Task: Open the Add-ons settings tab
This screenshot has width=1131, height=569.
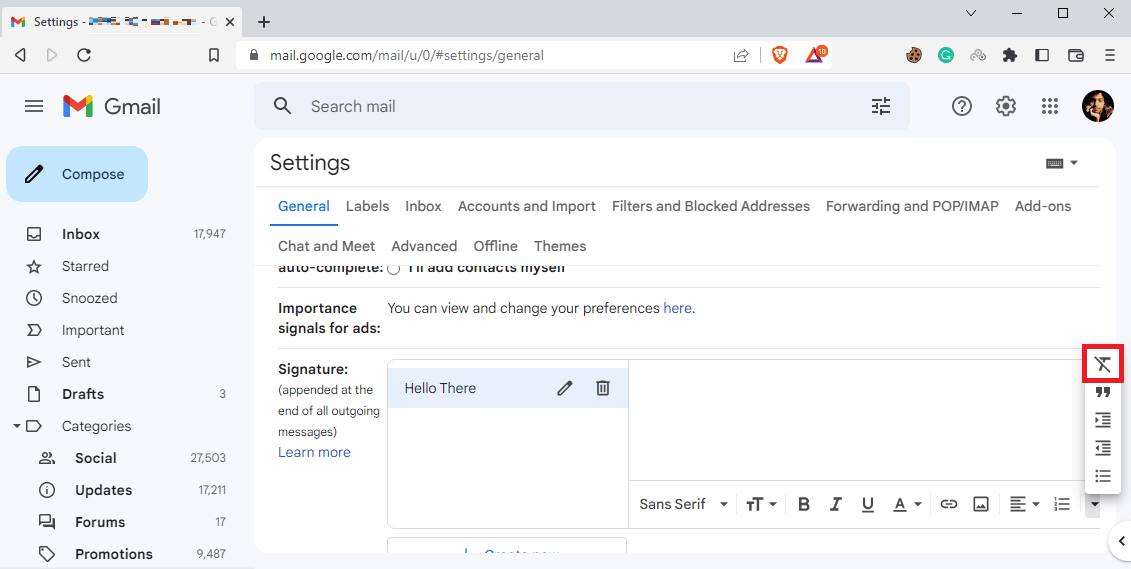Action: point(1042,206)
